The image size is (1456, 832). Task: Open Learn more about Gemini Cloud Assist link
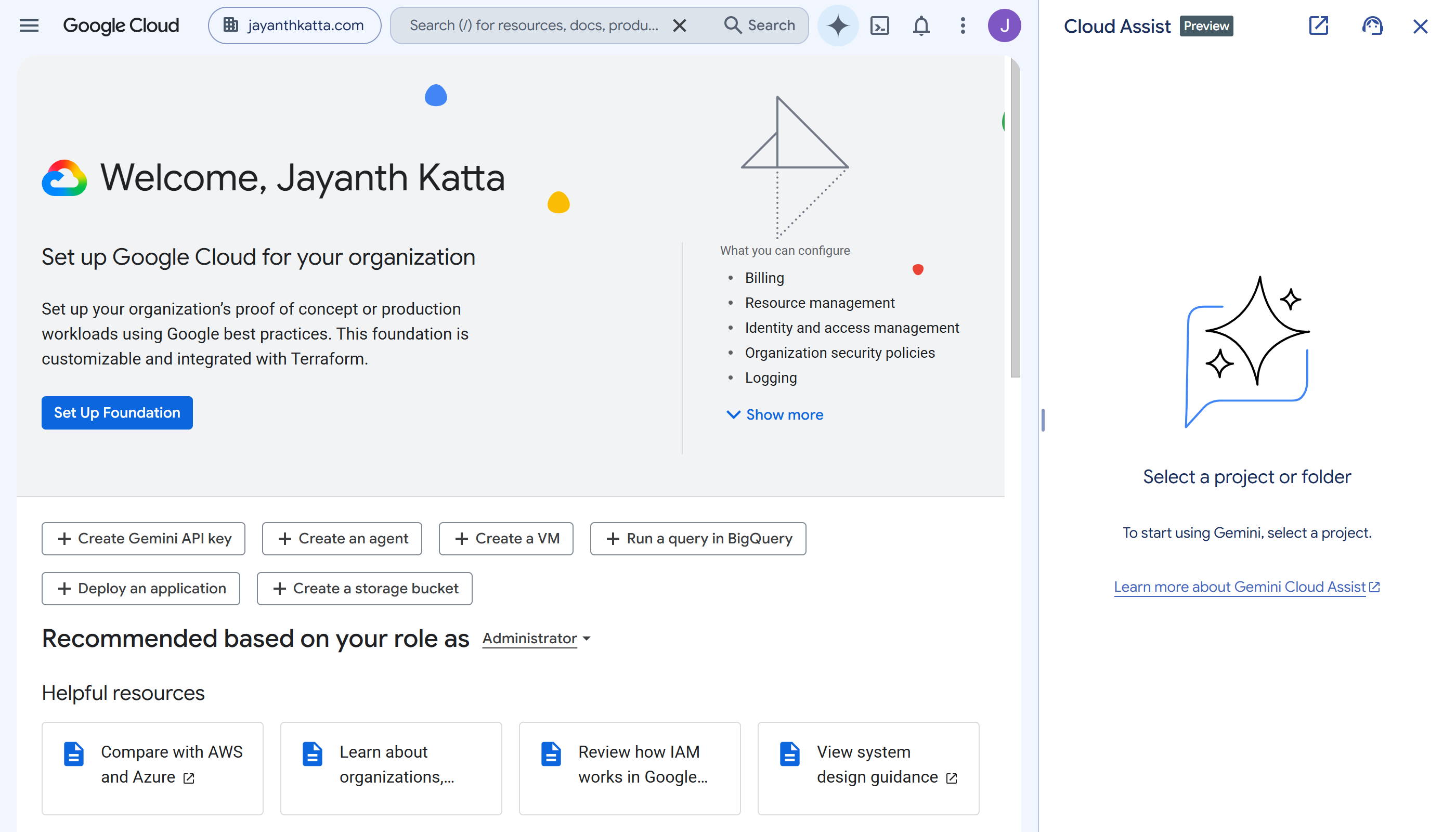point(1247,587)
